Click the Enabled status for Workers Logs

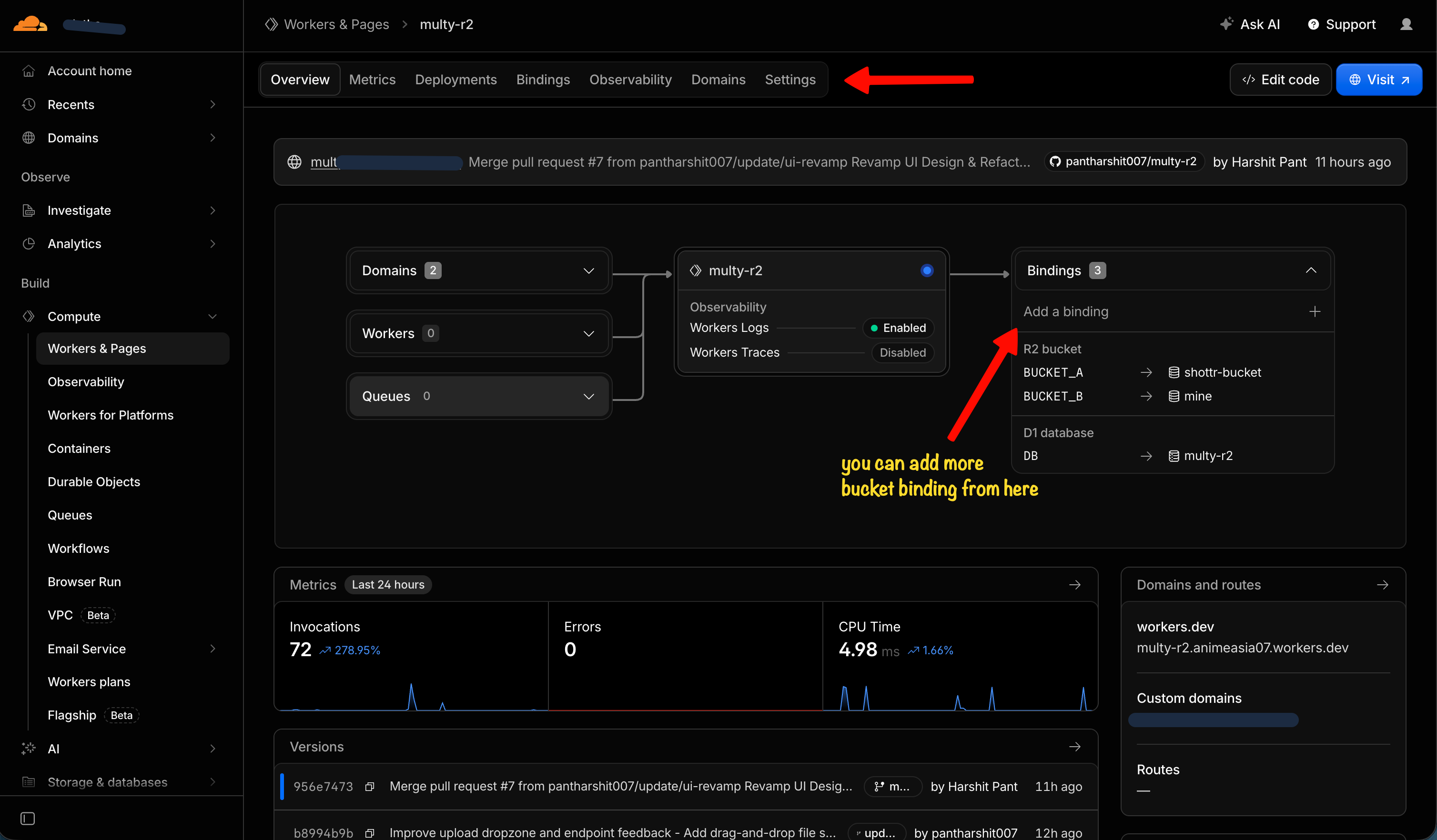(898, 328)
